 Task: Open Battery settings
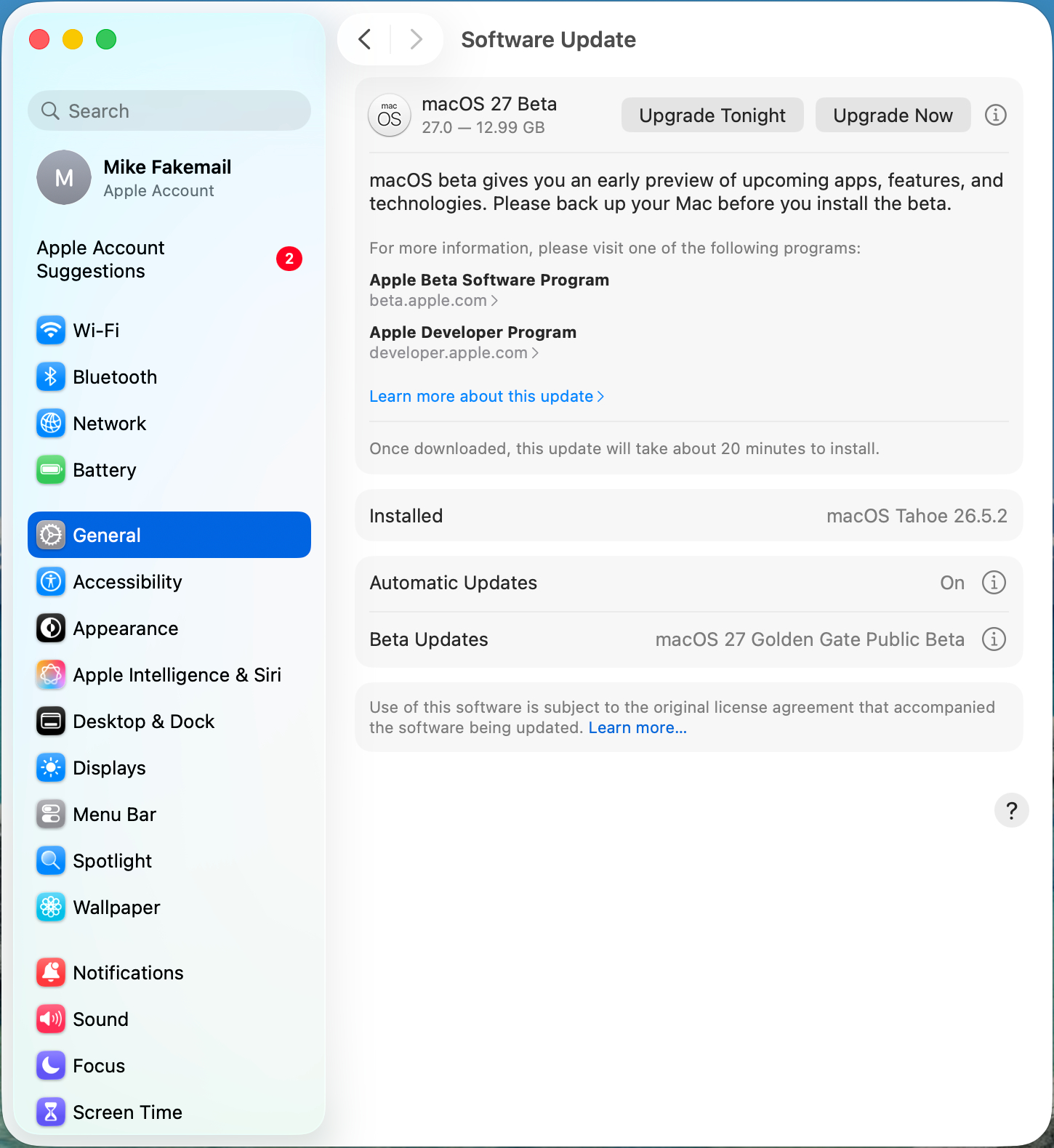169,470
